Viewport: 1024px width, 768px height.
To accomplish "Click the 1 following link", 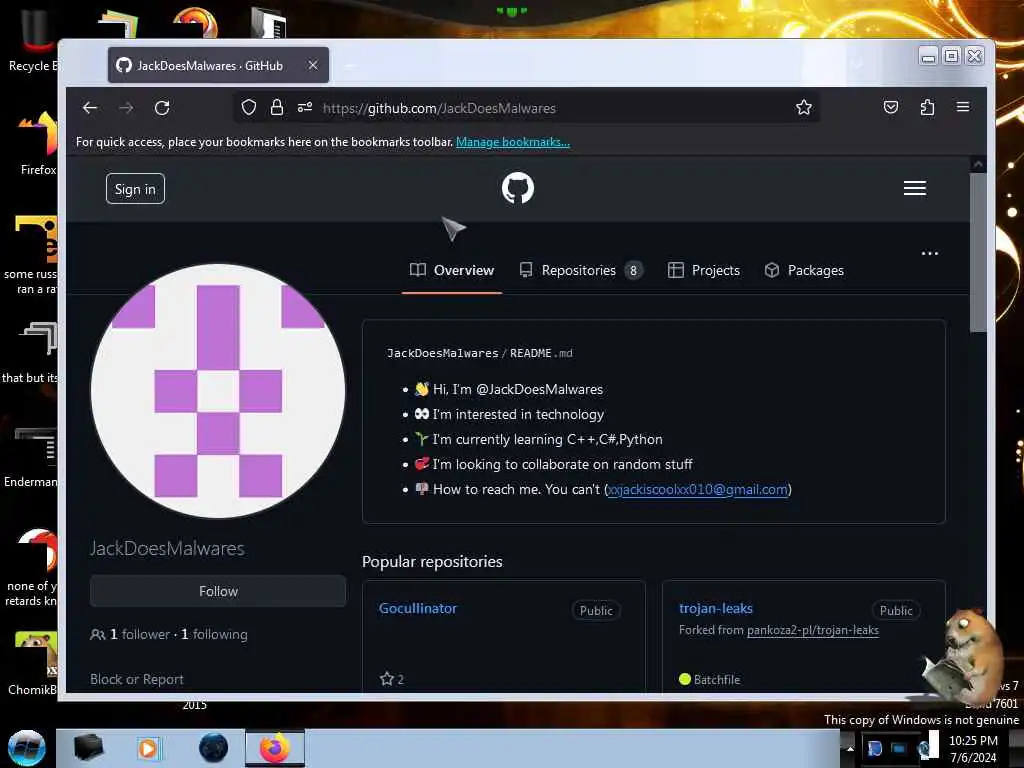I will (x=214, y=634).
